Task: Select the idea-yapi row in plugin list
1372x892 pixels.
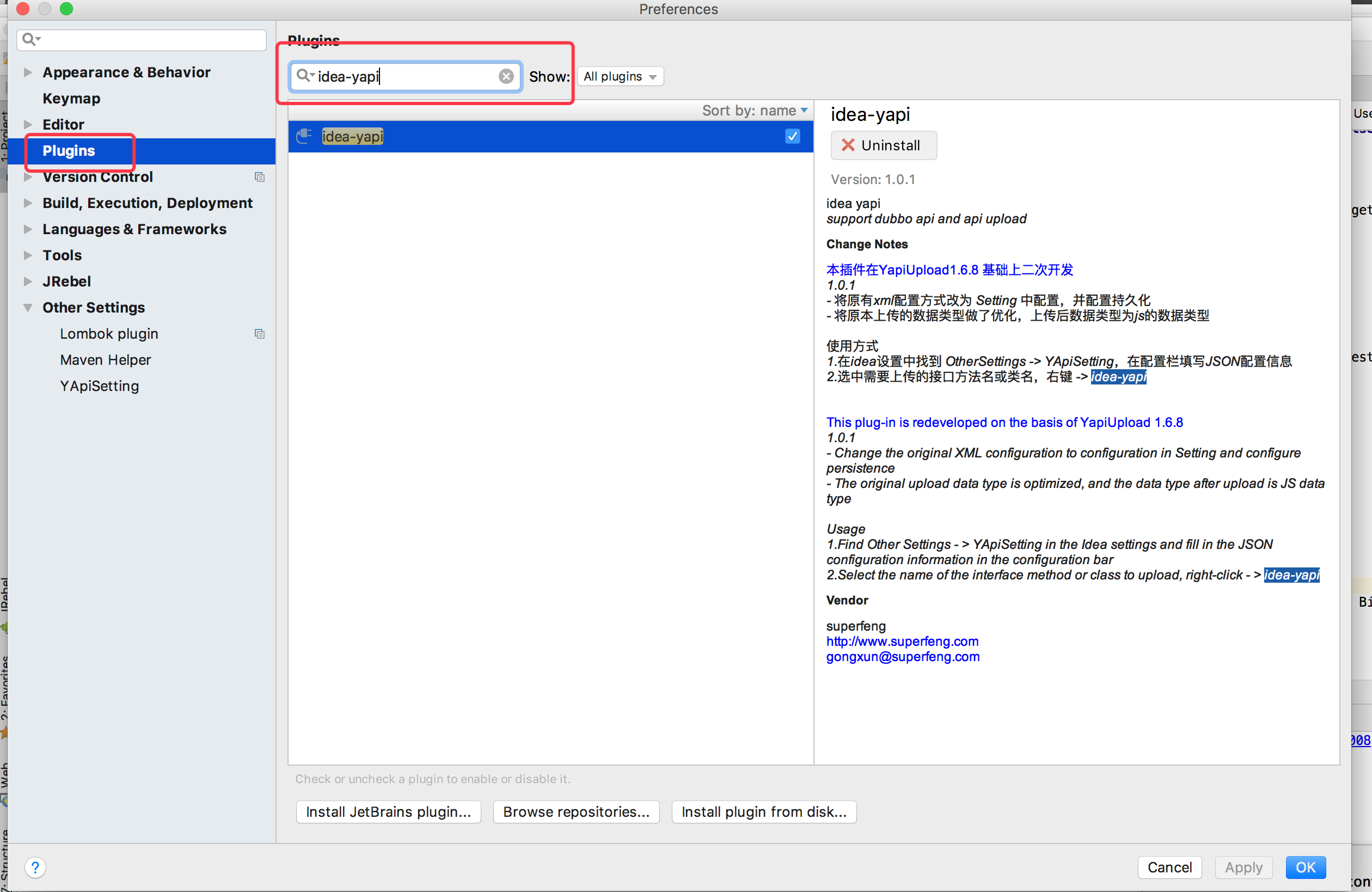Action: [x=550, y=137]
